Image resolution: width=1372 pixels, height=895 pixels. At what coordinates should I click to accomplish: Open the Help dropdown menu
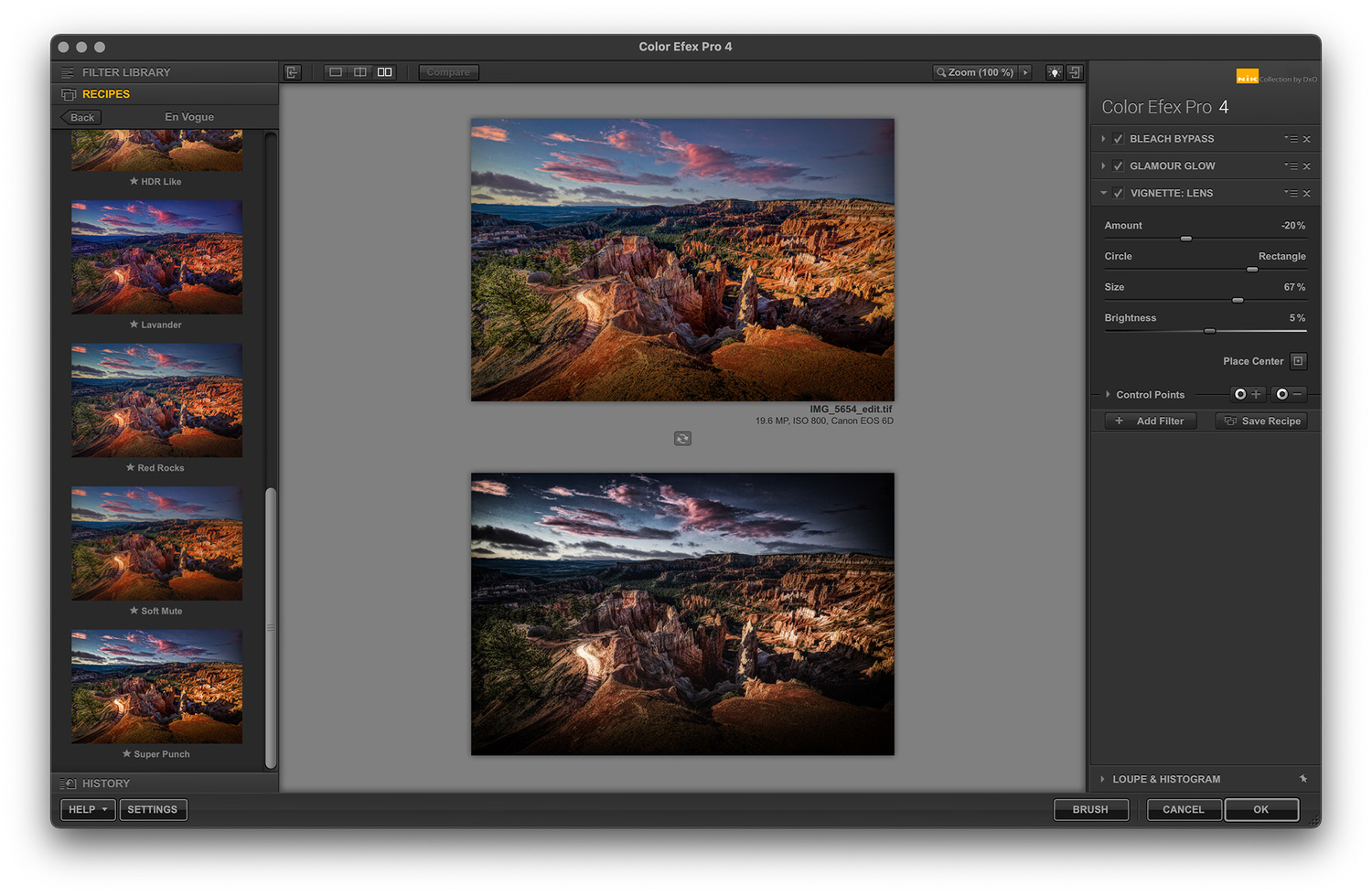tap(88, 809)
